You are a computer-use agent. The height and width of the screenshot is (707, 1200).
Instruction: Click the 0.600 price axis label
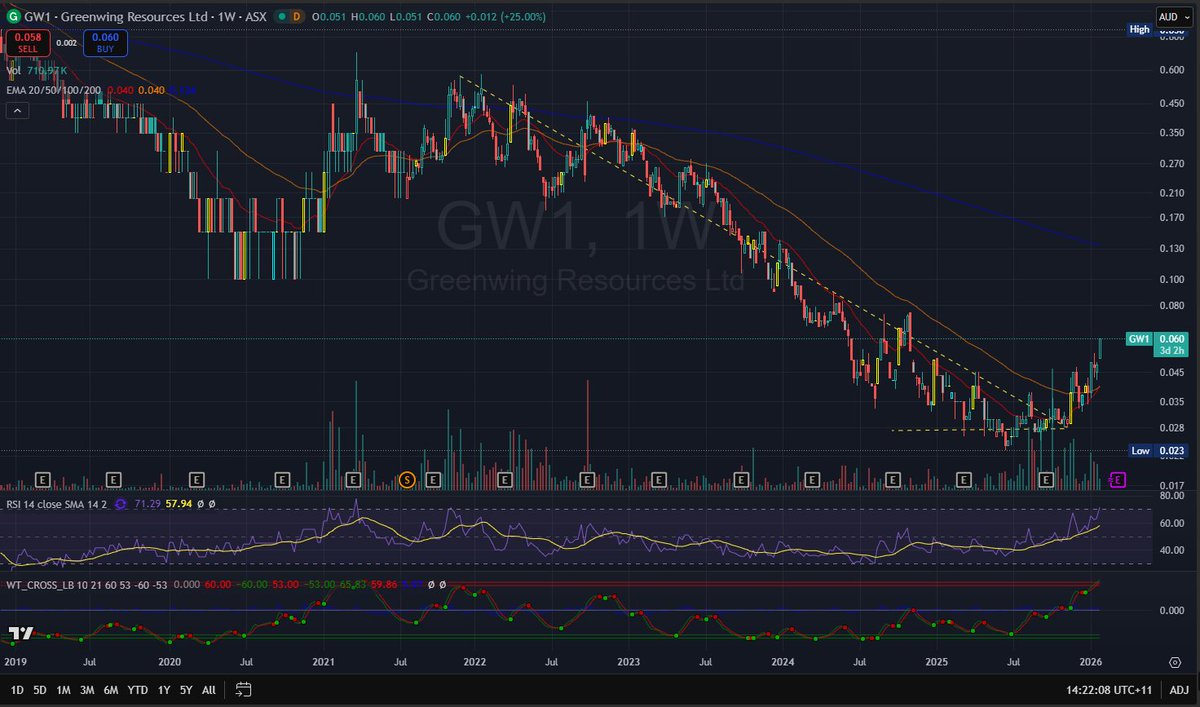pos(1172,69)
